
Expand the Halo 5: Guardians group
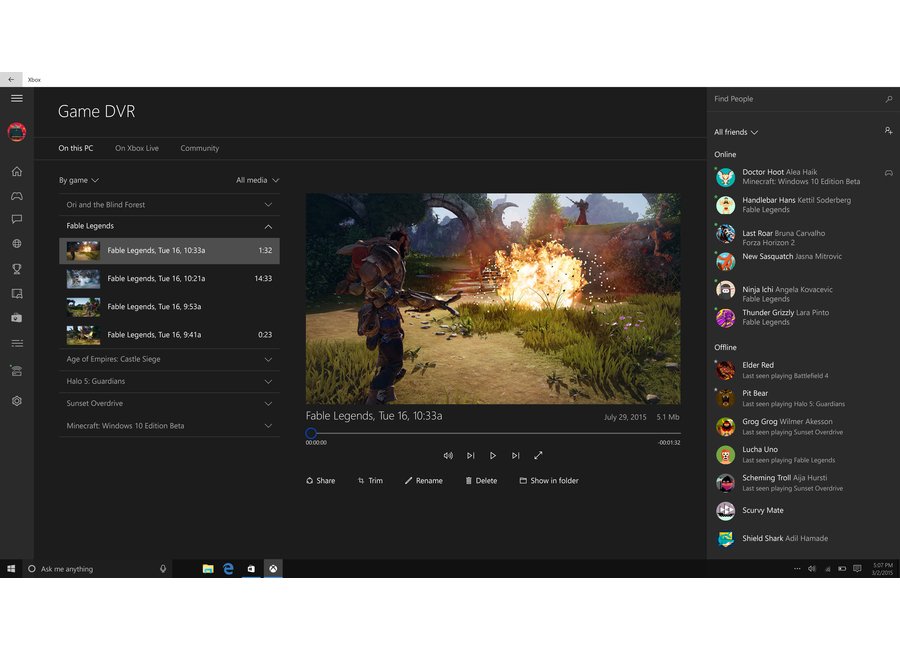point(268,381)
